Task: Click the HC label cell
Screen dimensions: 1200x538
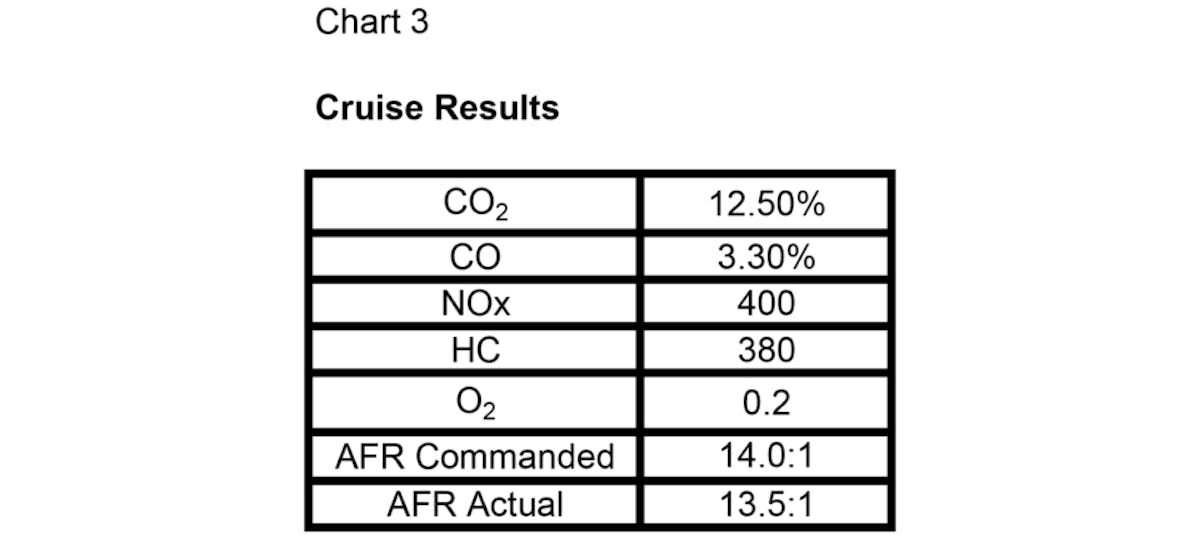Action: (475, 350)
